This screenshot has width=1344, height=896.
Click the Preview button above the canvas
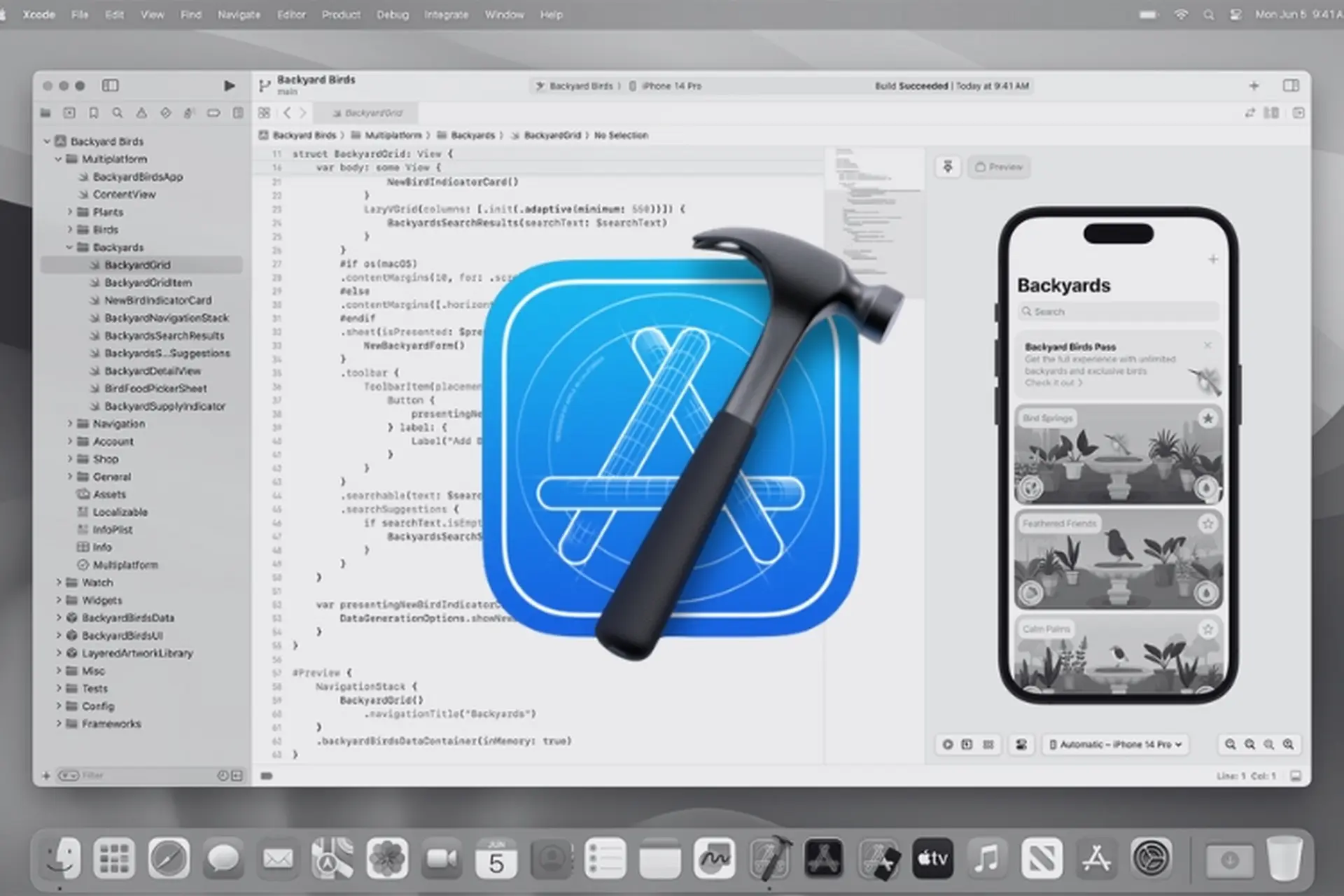999,167
